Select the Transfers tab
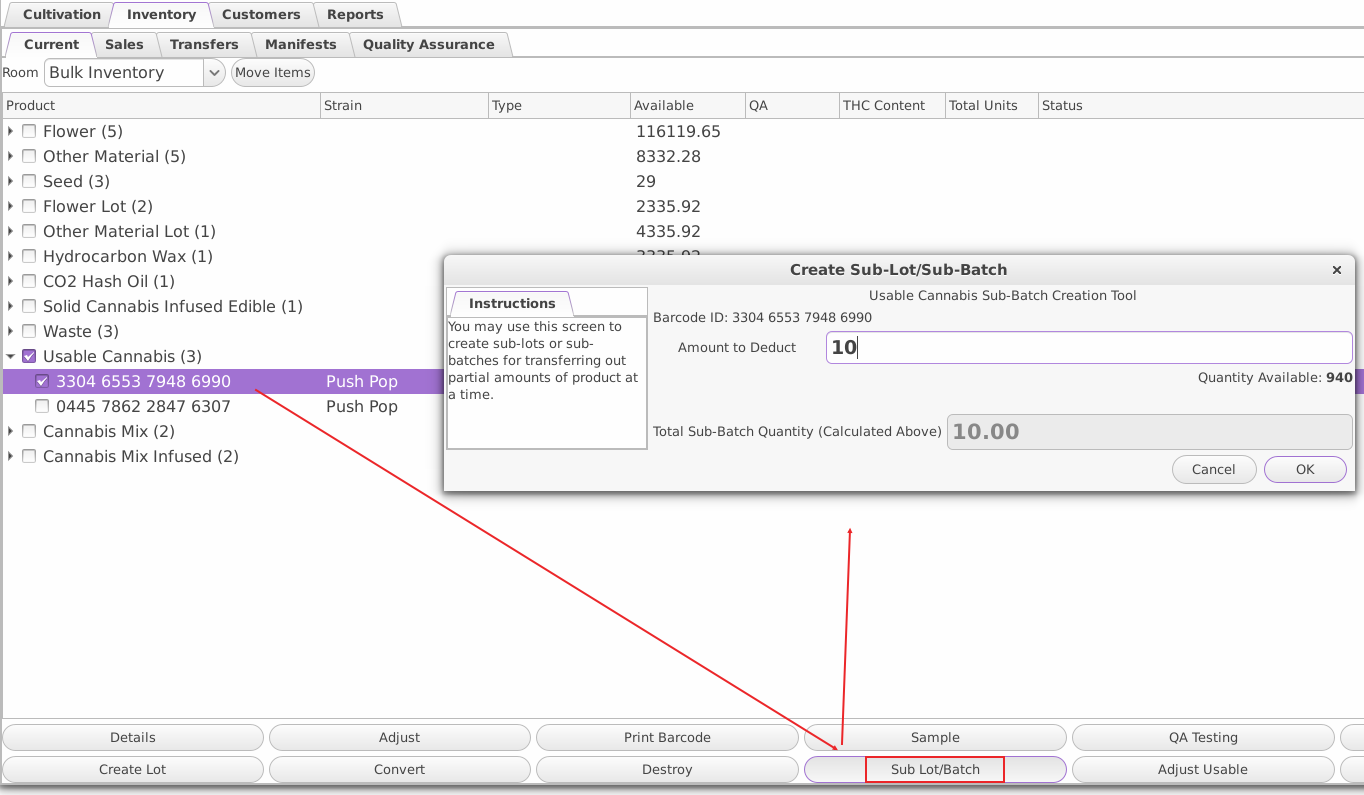Image resolution: width=1364 pixels, height=795 pixels. (x=204, y=44)
